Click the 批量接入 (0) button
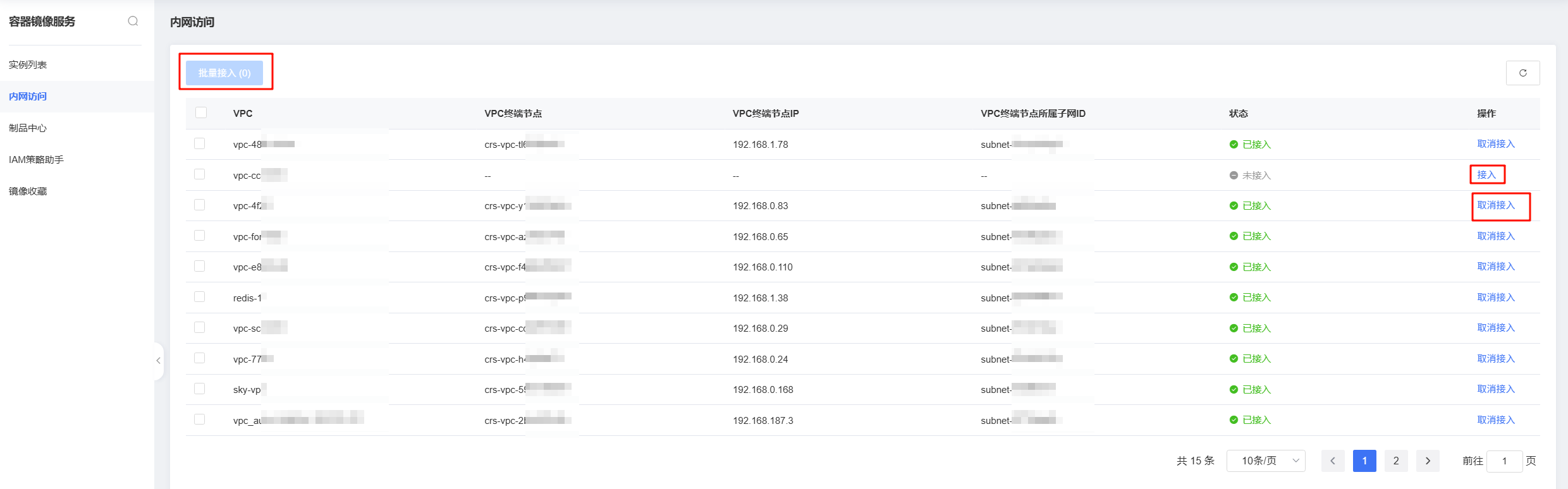 [x=224, y=73]
